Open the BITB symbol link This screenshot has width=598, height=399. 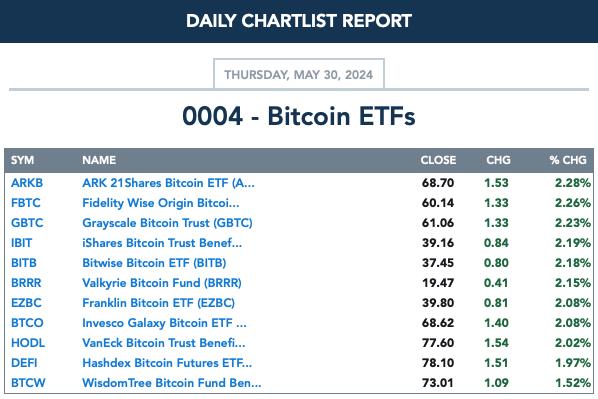coord(24,263)
